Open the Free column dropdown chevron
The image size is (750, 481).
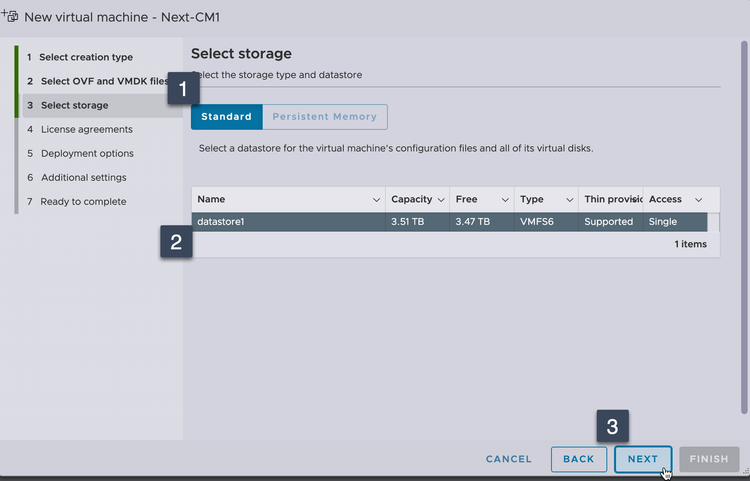pyautogui.click(x=505, y=200)
